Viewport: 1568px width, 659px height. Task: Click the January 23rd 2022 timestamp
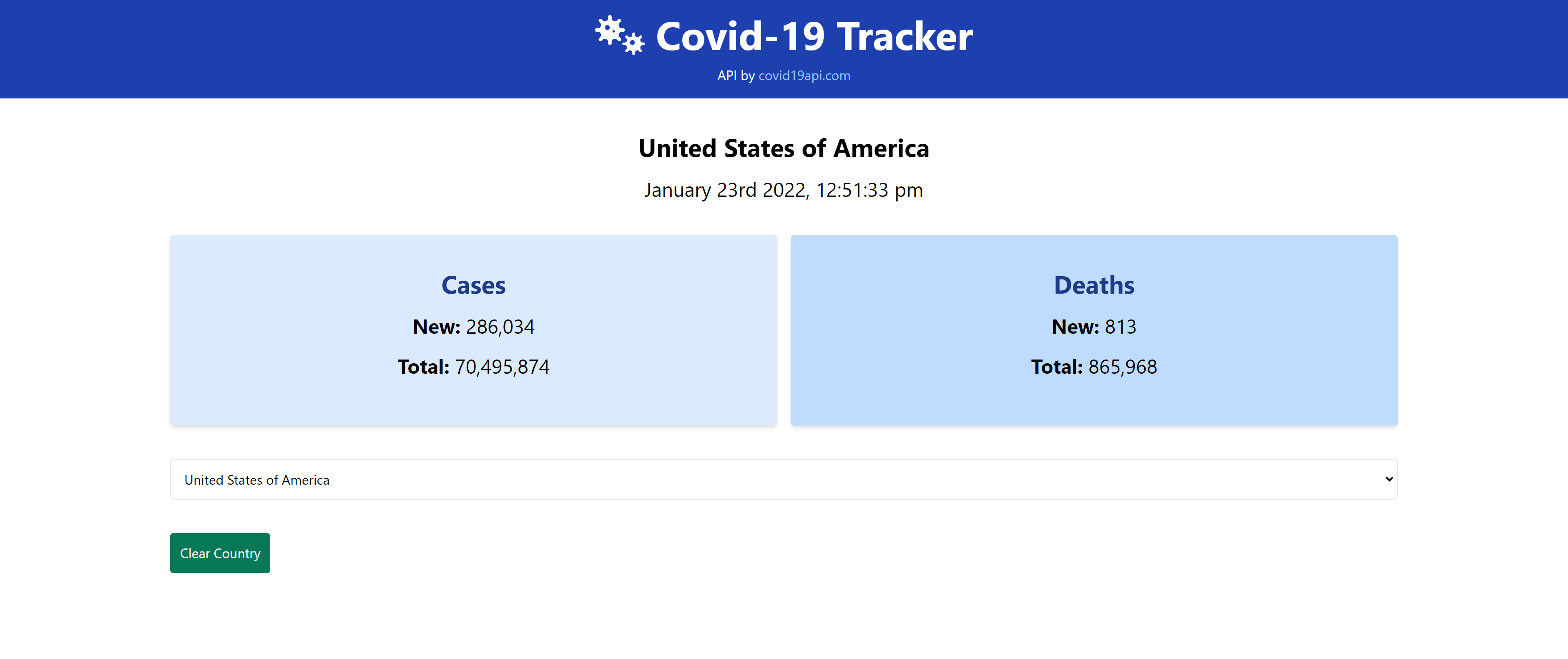[784, 191]
